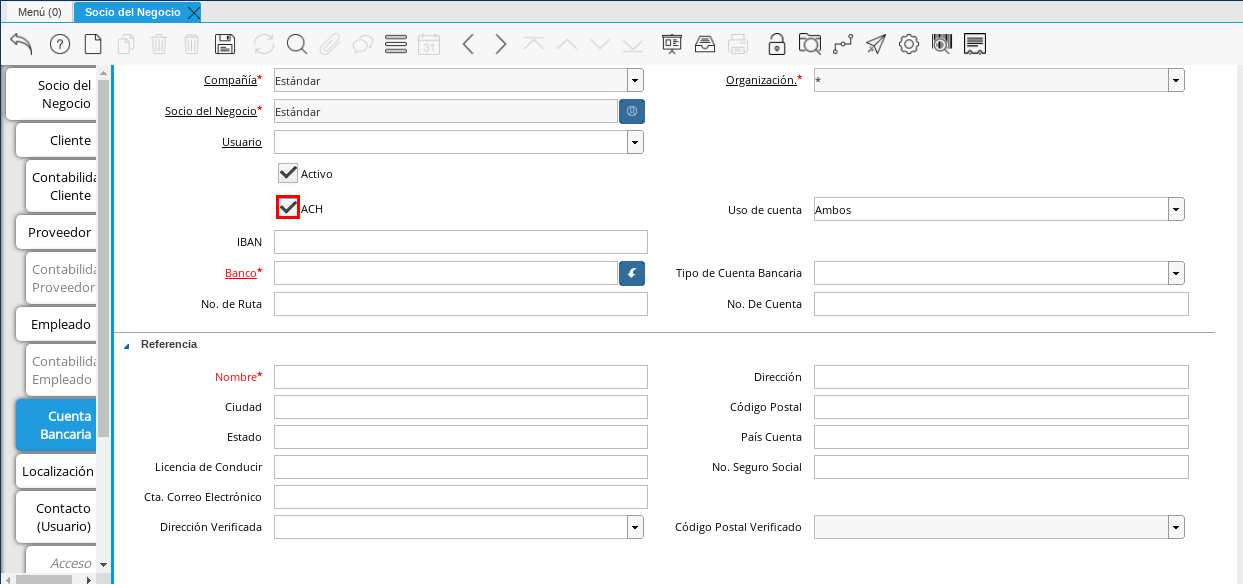The image size is (1243, 584).
Task: Click the IBAN input field
Action: (460, 242)
